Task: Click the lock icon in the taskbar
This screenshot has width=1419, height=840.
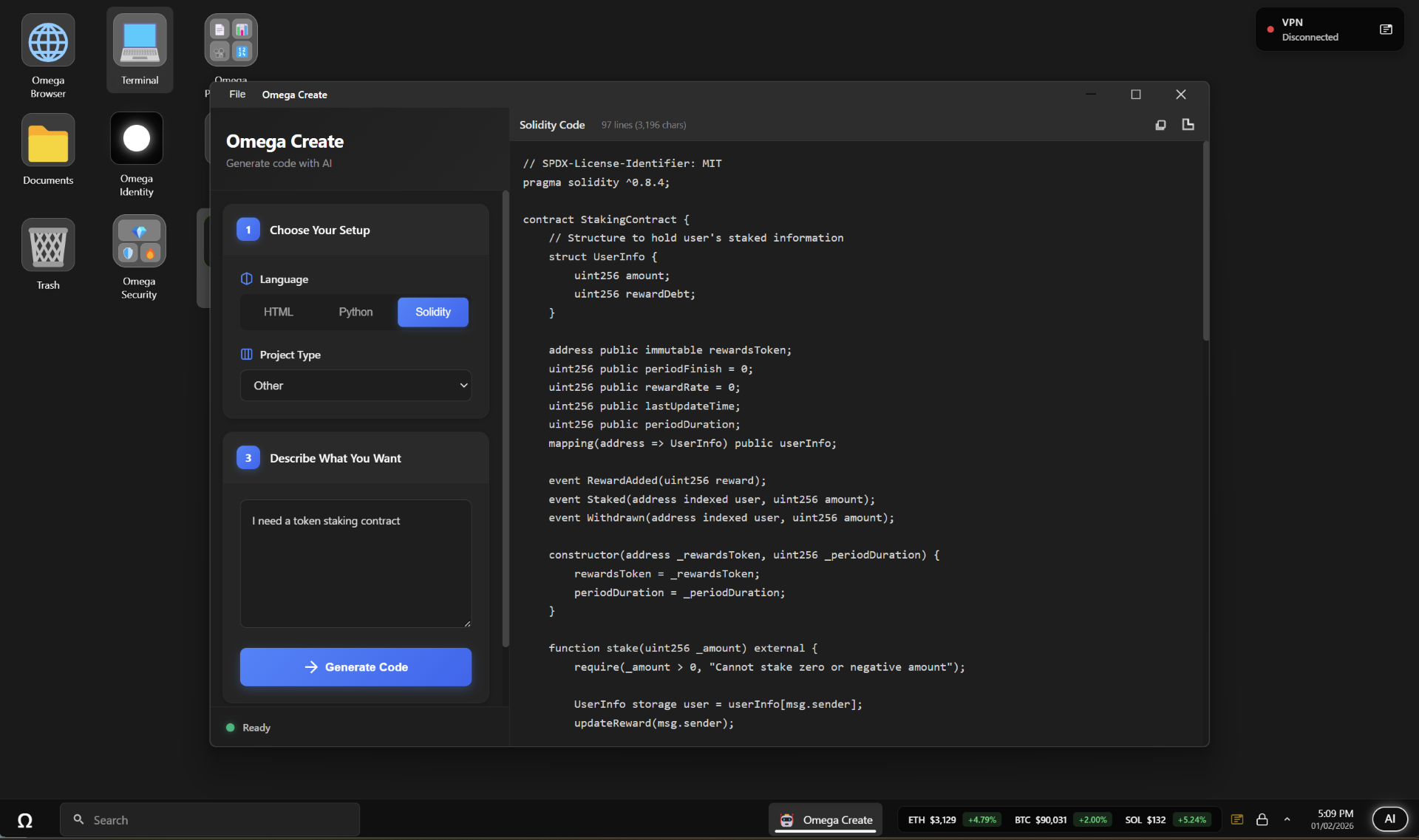Action: click(1262, 819)
